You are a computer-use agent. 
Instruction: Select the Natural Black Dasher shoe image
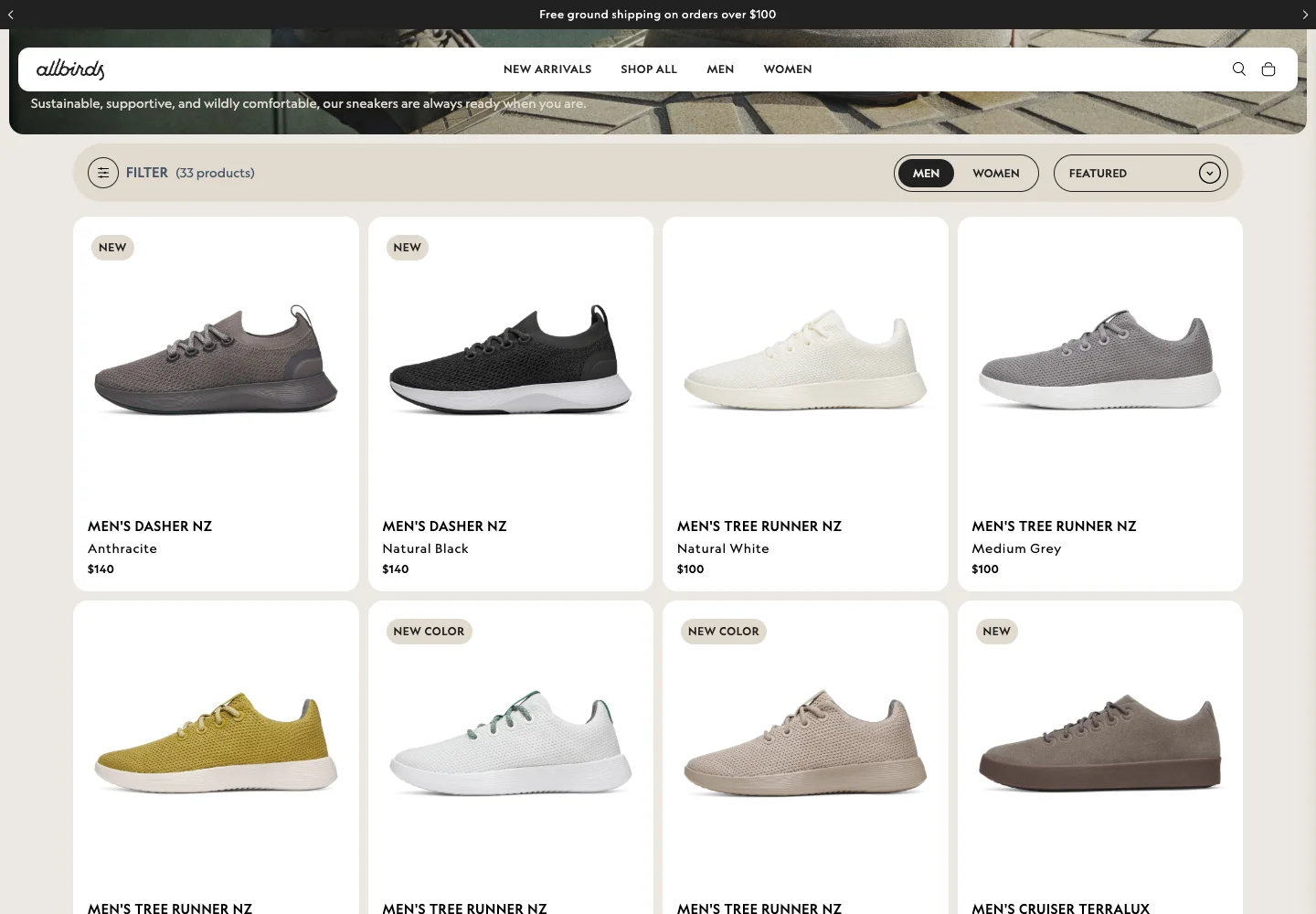pyautogui.click(x=511, y=360)
